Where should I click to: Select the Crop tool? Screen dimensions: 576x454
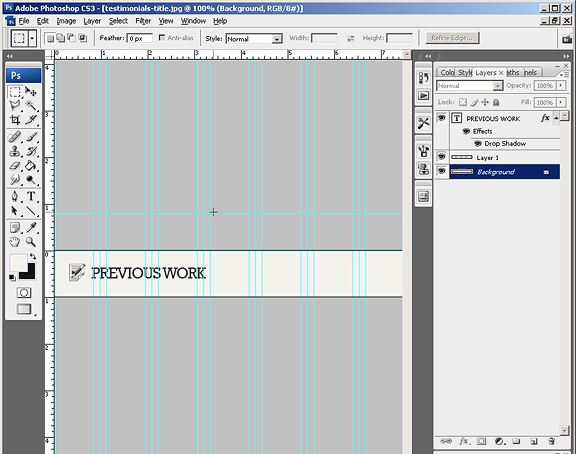coord(15,120)
